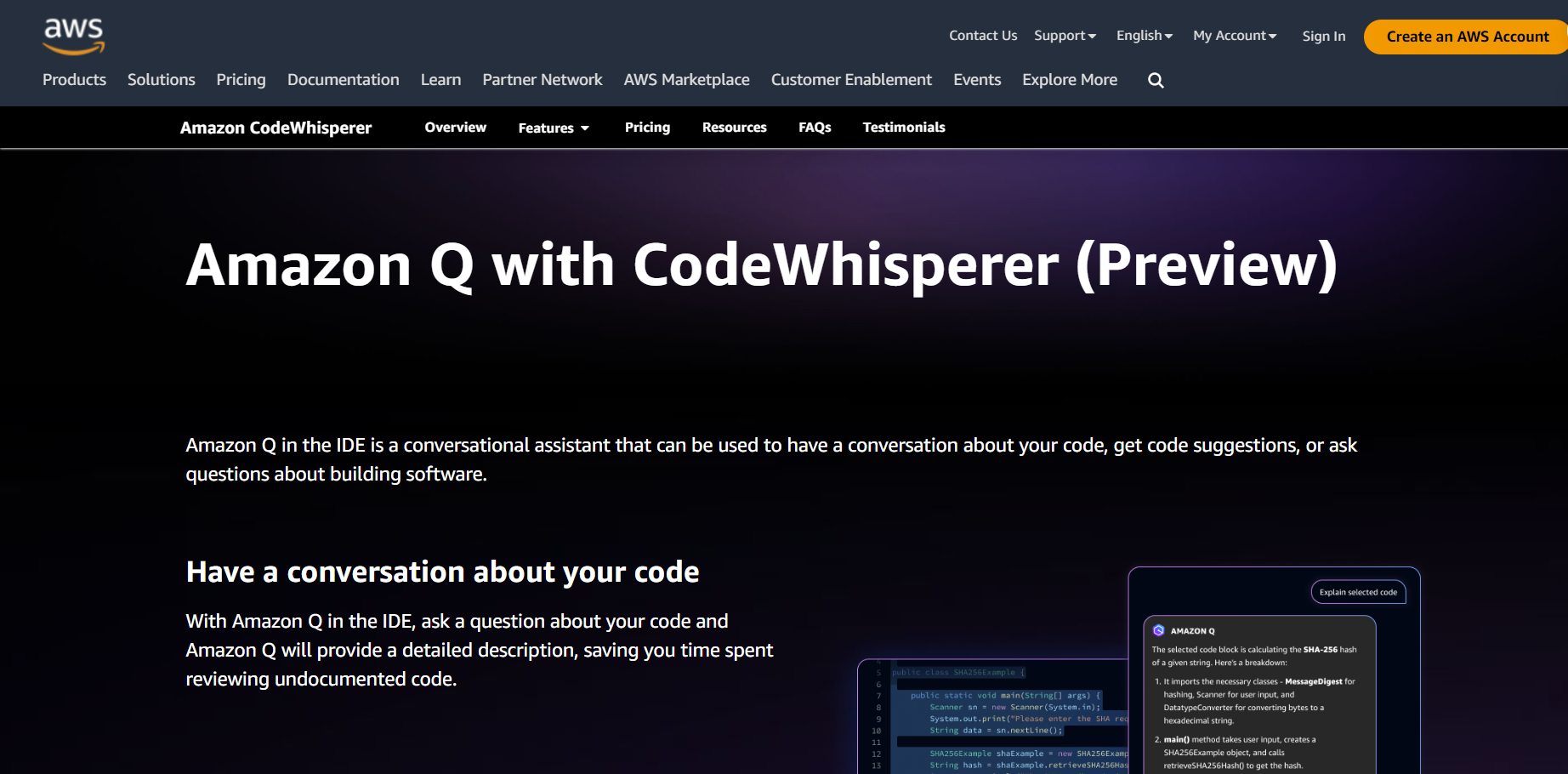Go to the Resources tab
1568x774 pixels.
pyautogui.click(x=735, y=128)
